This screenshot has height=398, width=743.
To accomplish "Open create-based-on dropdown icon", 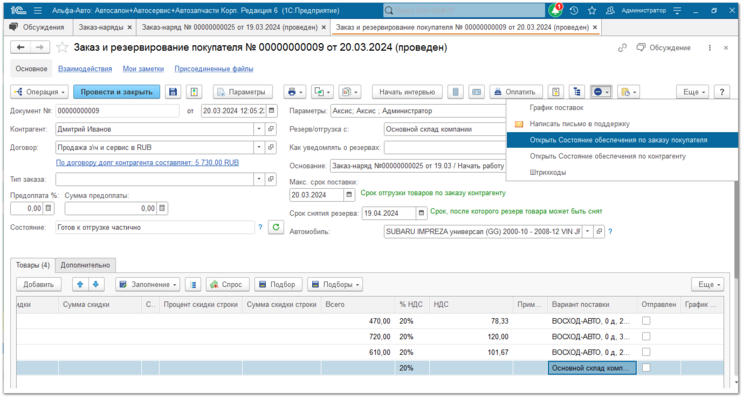I will pos(322,92).
